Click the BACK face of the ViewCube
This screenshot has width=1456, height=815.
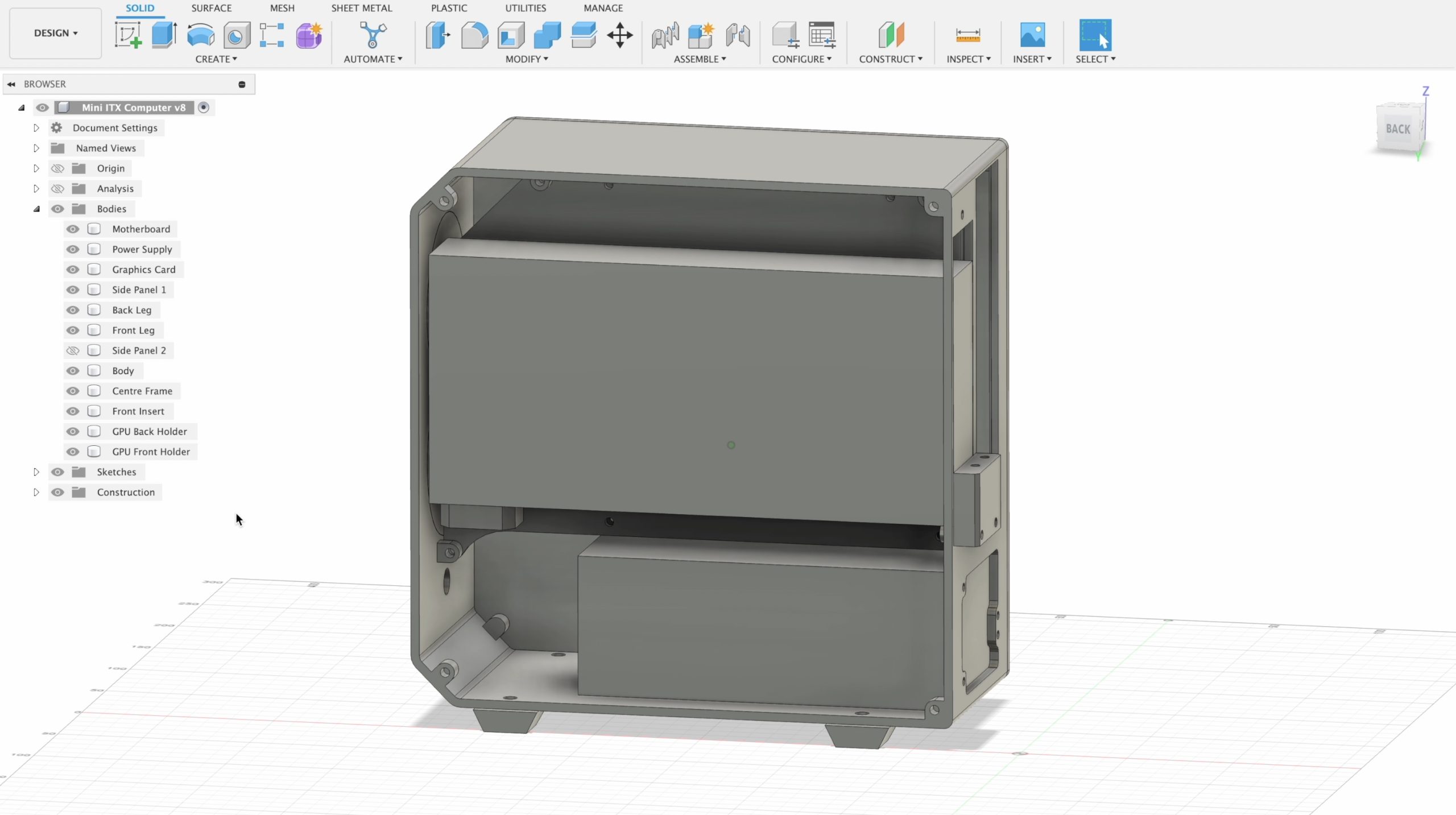pyautogui.click(x=1398, y=129)
